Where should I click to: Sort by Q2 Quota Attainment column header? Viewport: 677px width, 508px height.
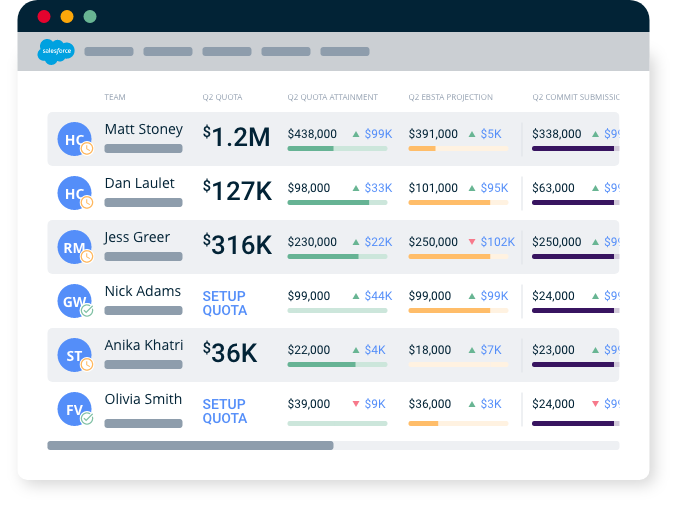pyautogui.click(x=332, y=97)
